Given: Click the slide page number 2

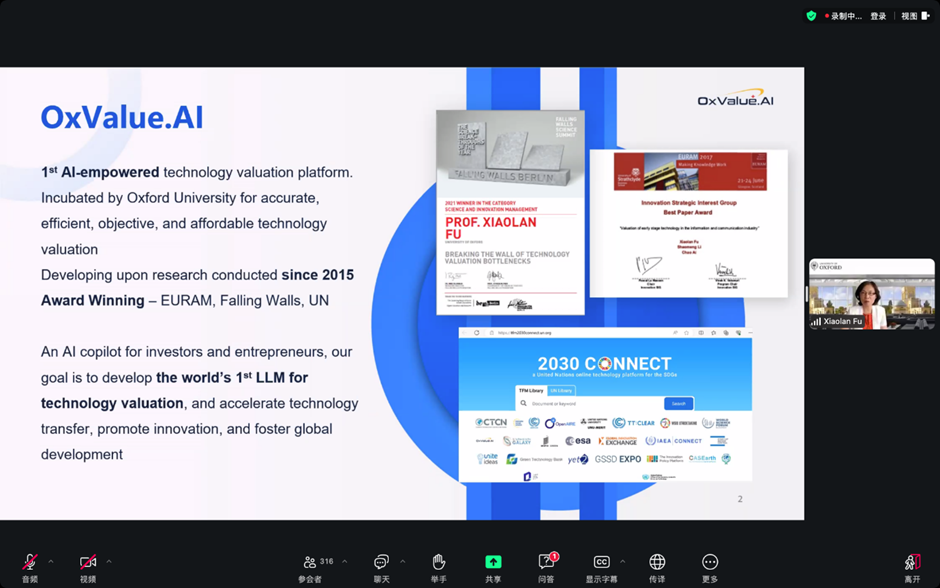Looking at the screenshot, I should [740, 499].
